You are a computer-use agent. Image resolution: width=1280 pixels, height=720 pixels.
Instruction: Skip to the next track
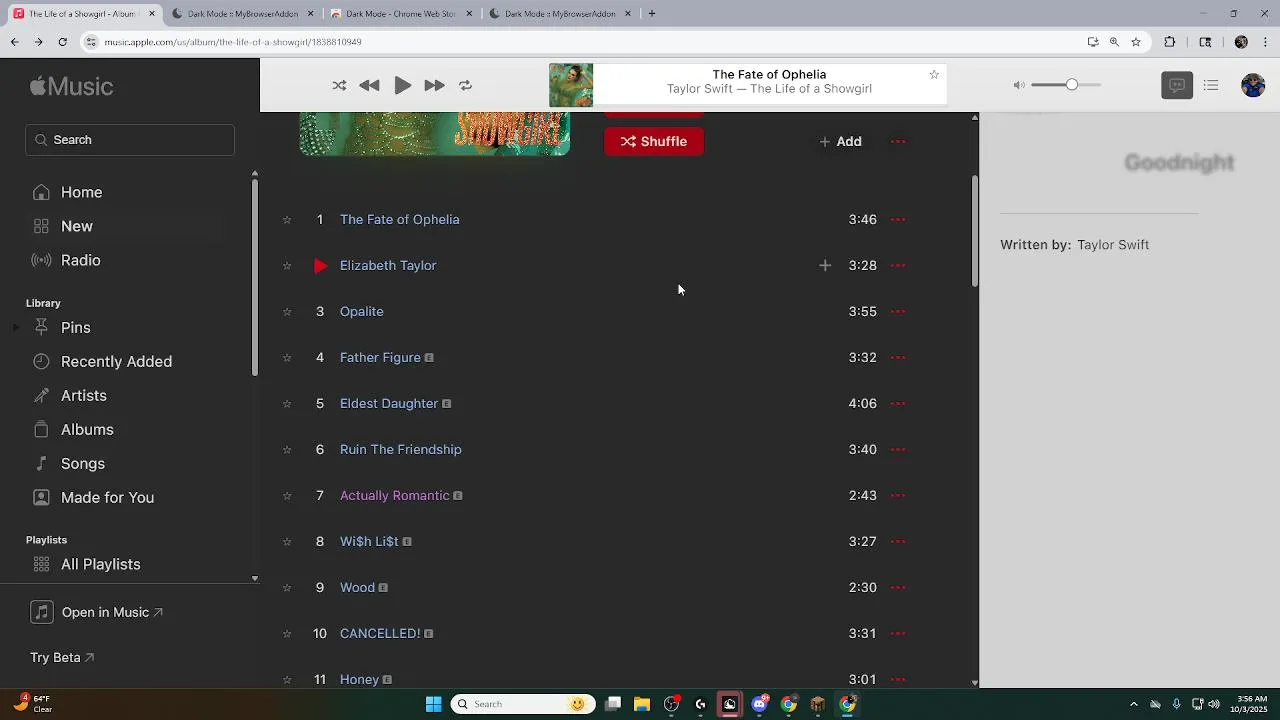pyautogui.click(x=434, y=86)
